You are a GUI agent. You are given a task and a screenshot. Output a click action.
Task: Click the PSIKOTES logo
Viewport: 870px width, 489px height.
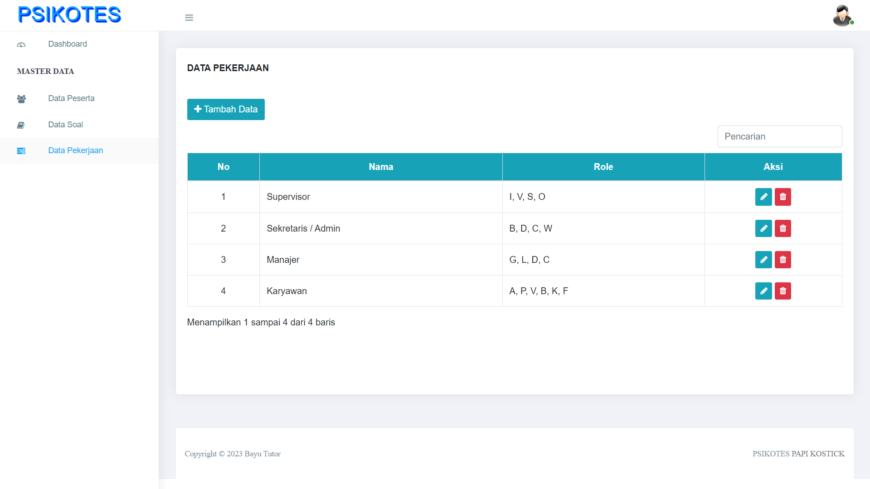pos(69,15)
